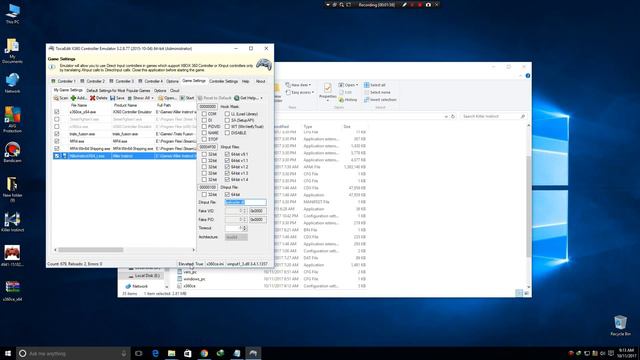Switch to the Controller 2 tab
This screenshot has height=360, width=640.
pyautogui.click(x=92, y=81)
